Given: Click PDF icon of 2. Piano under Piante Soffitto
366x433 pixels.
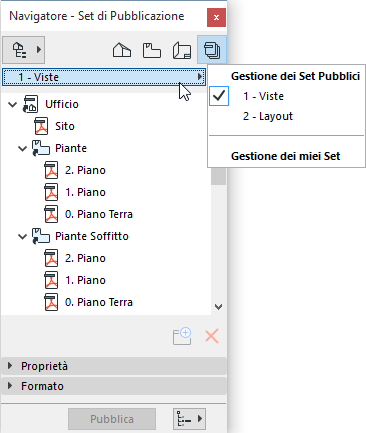Looking at the screenshot, I should point(51,258).
